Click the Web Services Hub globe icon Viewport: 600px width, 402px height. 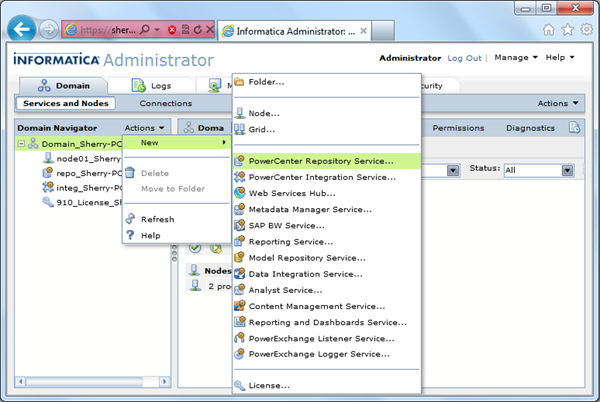[240, 193]
